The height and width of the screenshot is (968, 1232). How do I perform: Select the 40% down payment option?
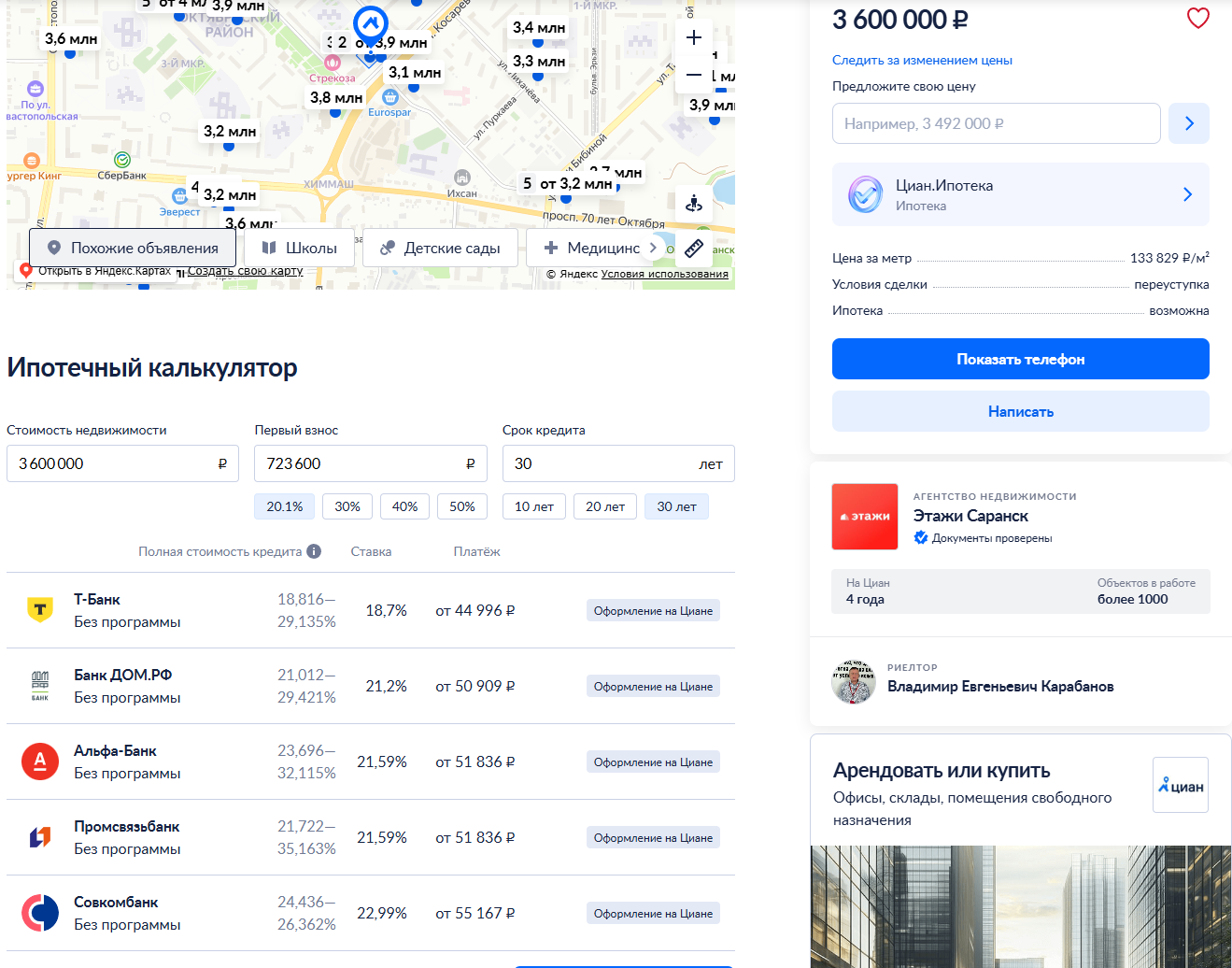click(405, 506)
